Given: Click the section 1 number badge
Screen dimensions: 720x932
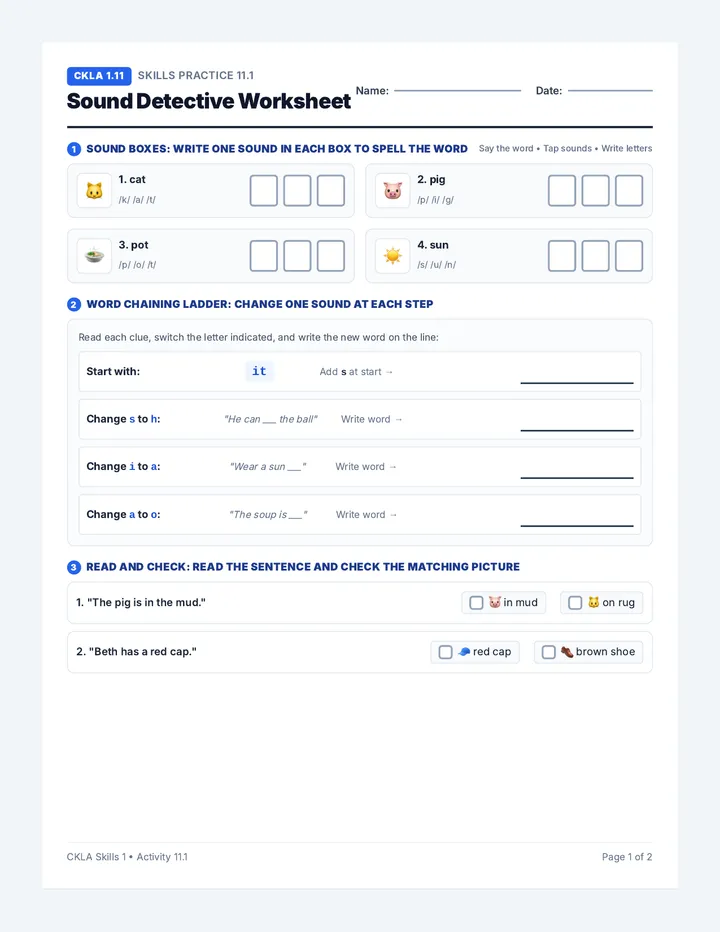Looking at the screenshot, I should [x=74, y=149].
